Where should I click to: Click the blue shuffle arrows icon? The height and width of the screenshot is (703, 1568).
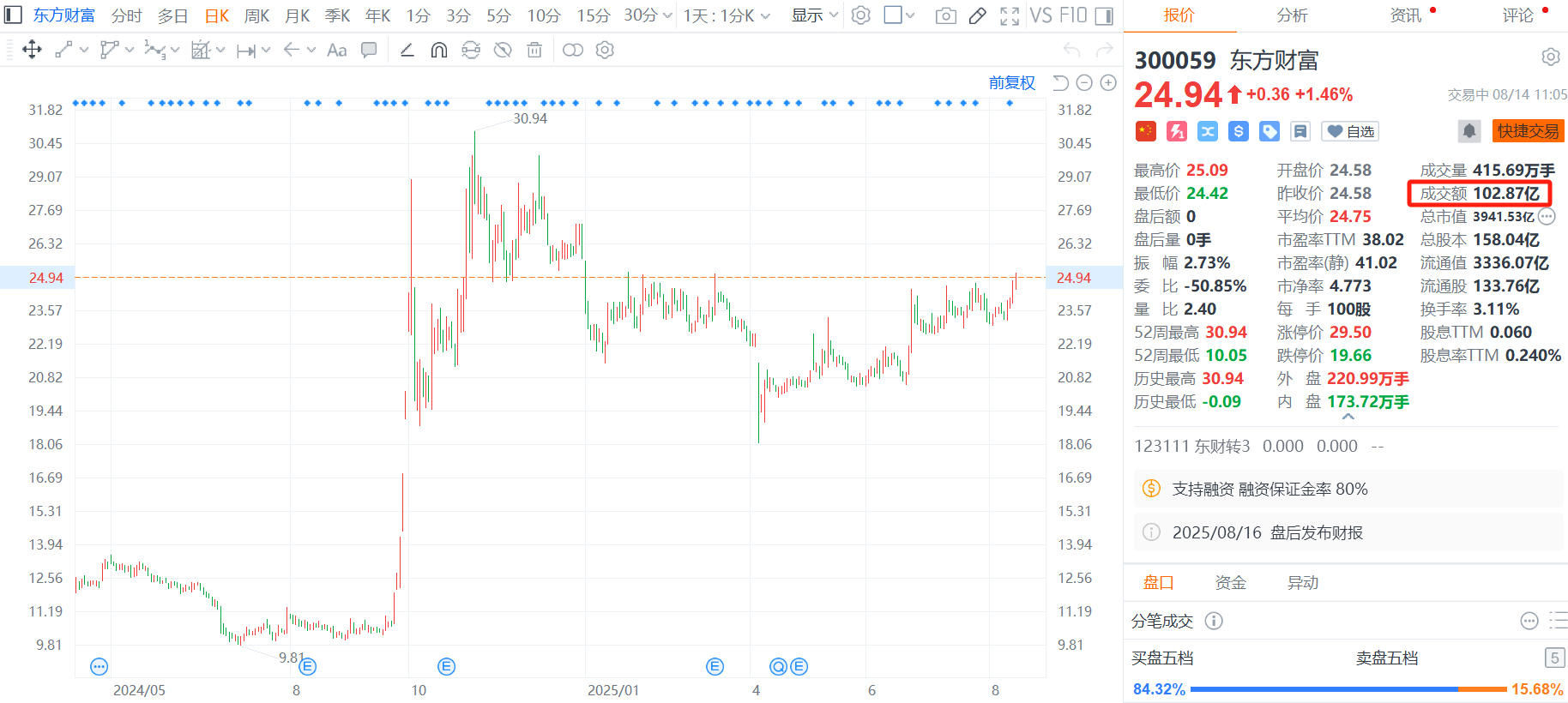tap(1208, 131)
